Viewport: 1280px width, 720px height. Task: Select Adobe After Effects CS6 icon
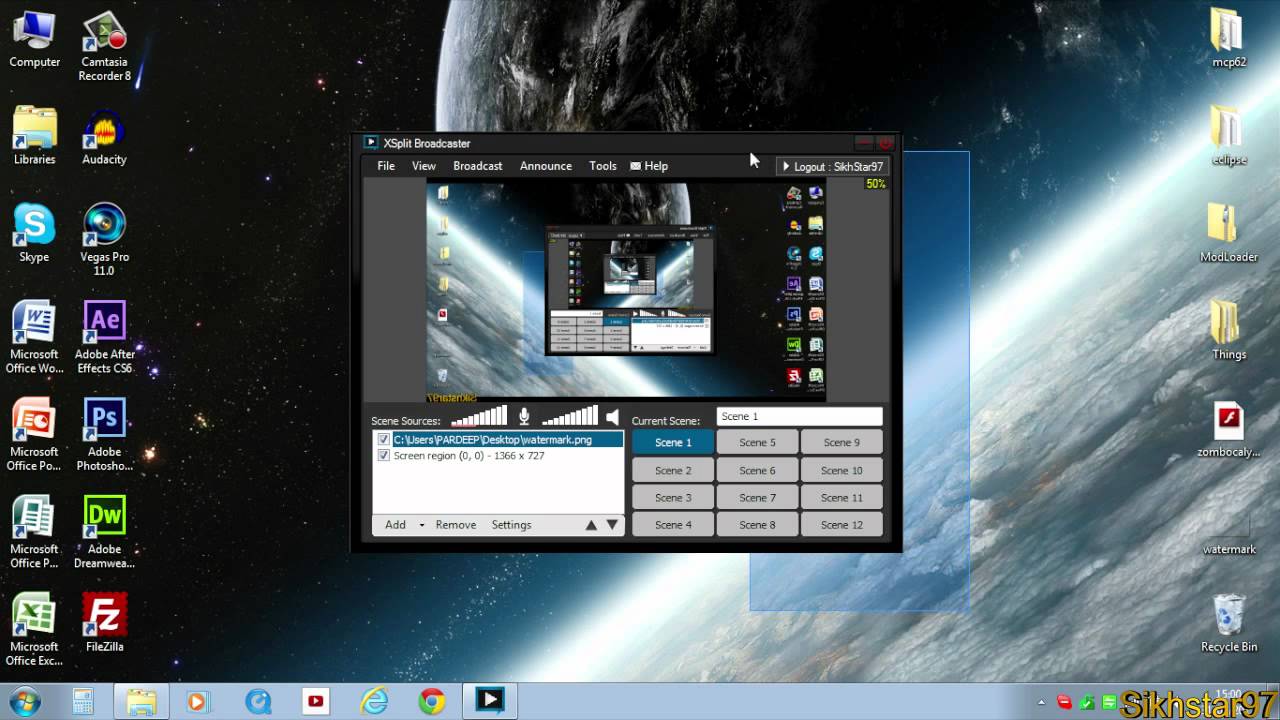(x=104, y=336)
